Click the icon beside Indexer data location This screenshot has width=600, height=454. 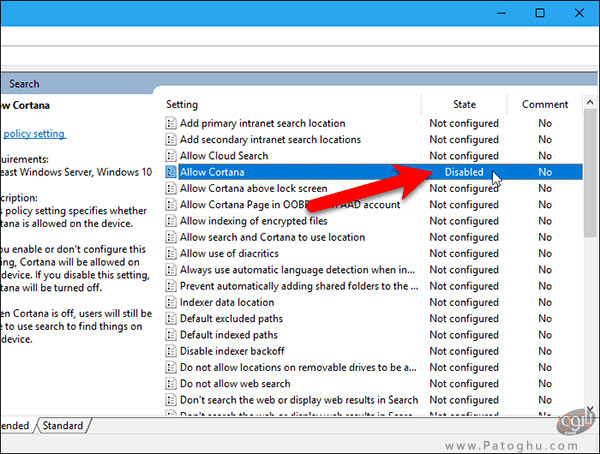171,302
